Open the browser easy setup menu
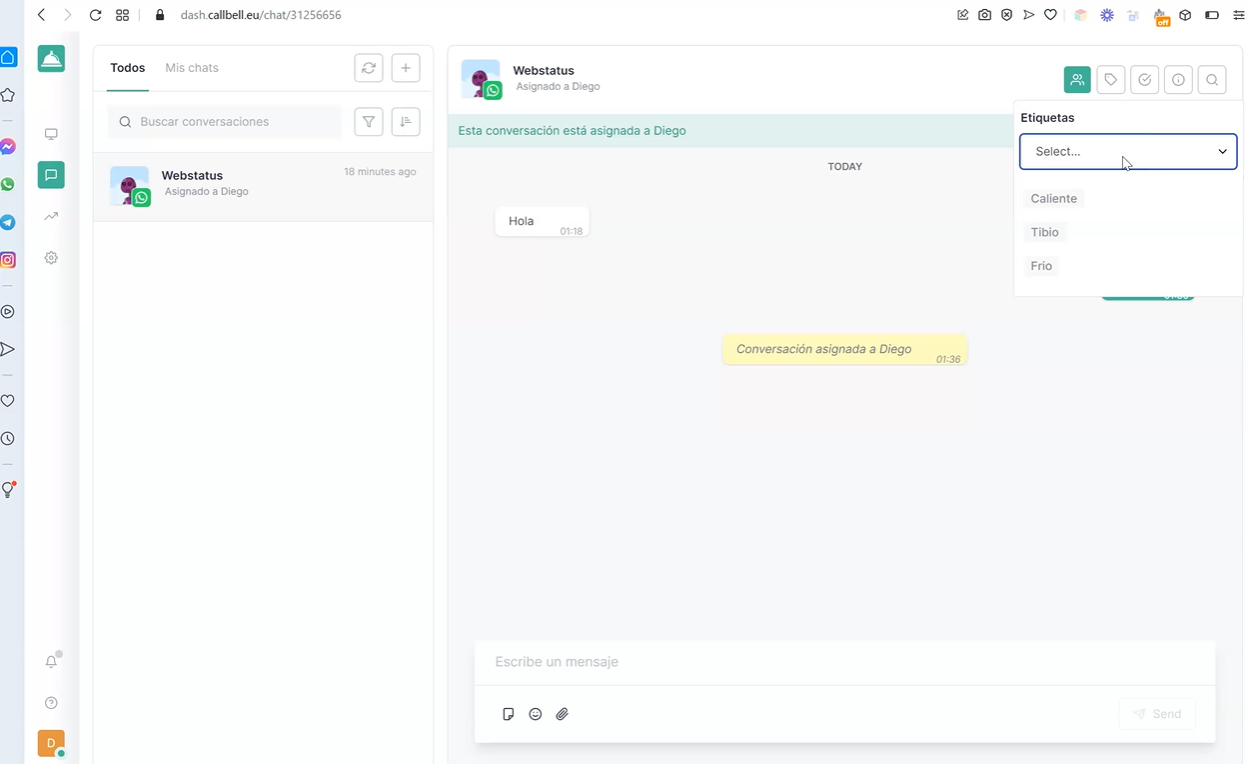The image size is (1247, 764). 1238,15
